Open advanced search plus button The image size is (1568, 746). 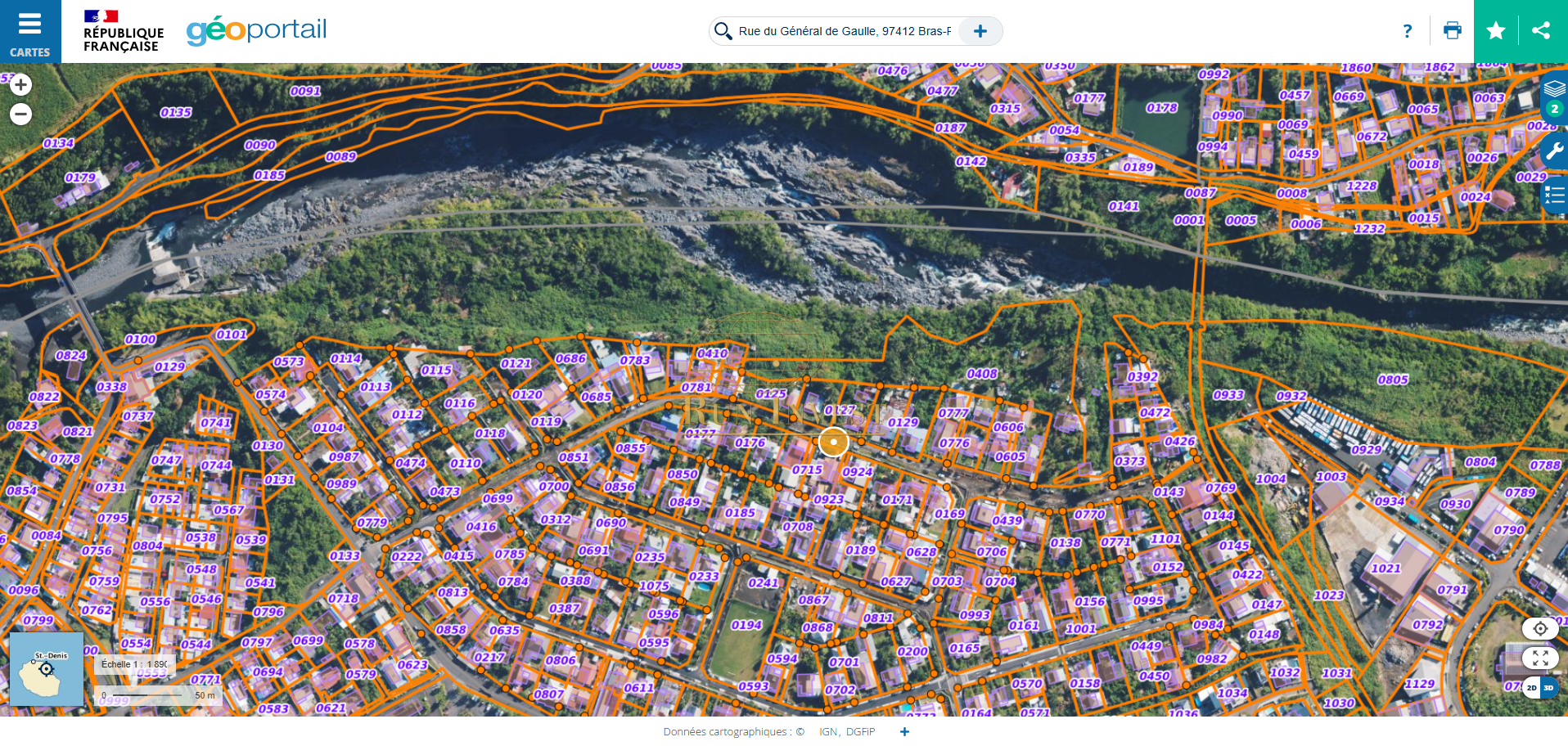tap(980, 31)
